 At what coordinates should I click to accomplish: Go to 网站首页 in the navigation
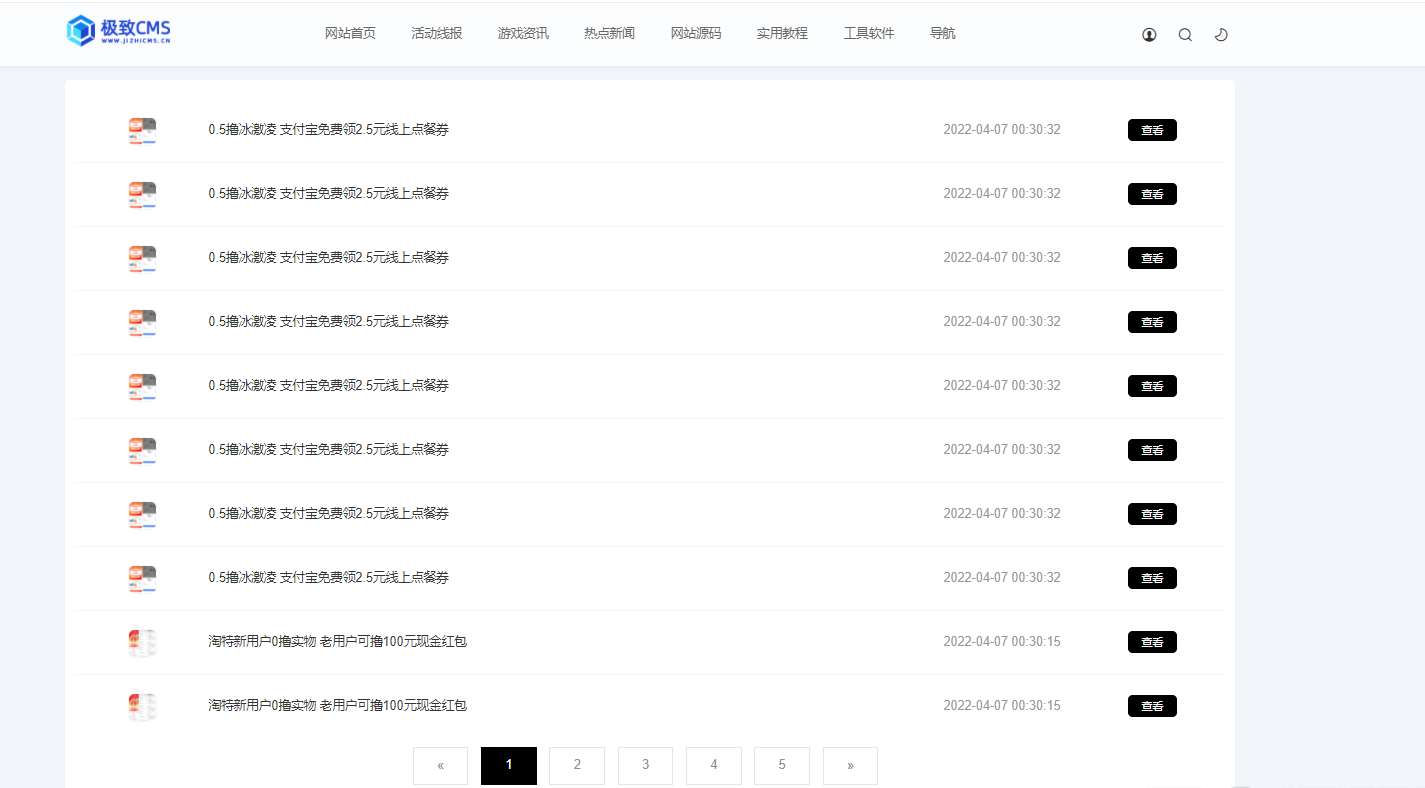(350, 33)
